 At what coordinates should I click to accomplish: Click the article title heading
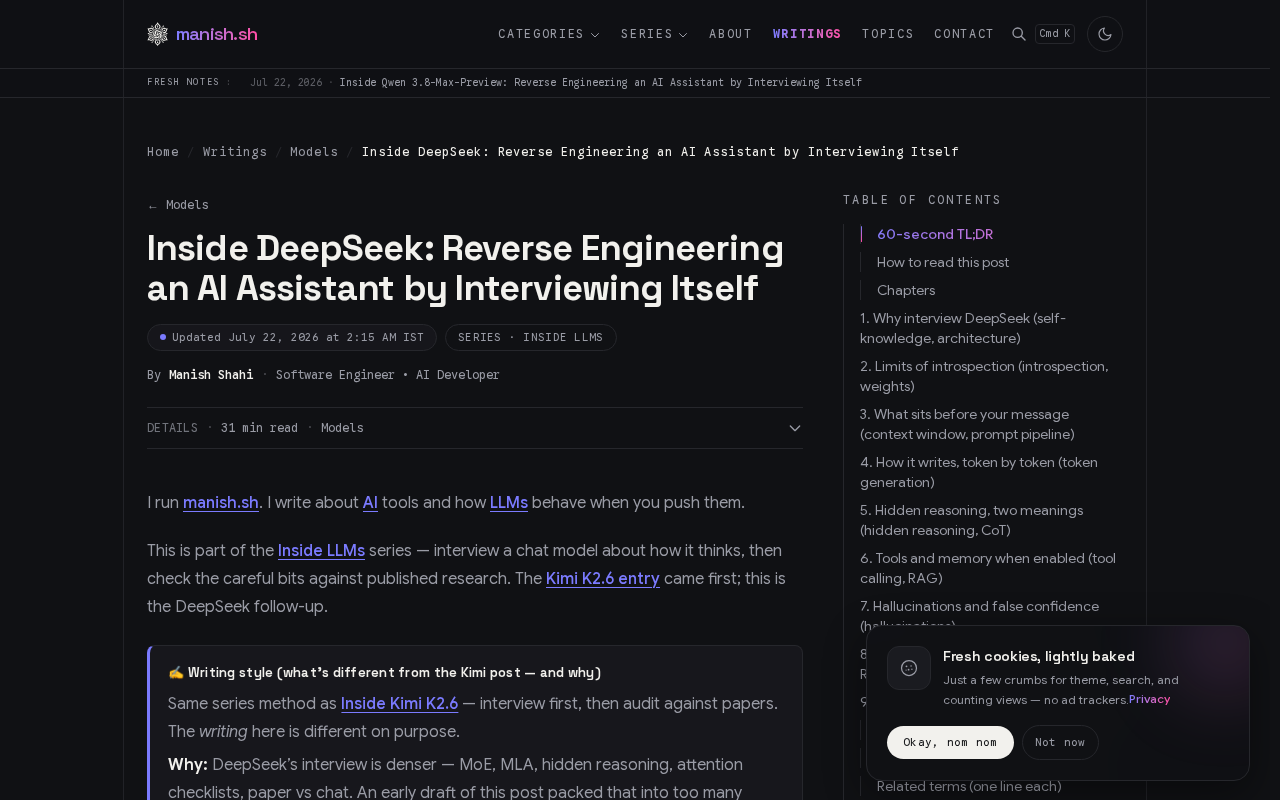(x=466, y=268)
